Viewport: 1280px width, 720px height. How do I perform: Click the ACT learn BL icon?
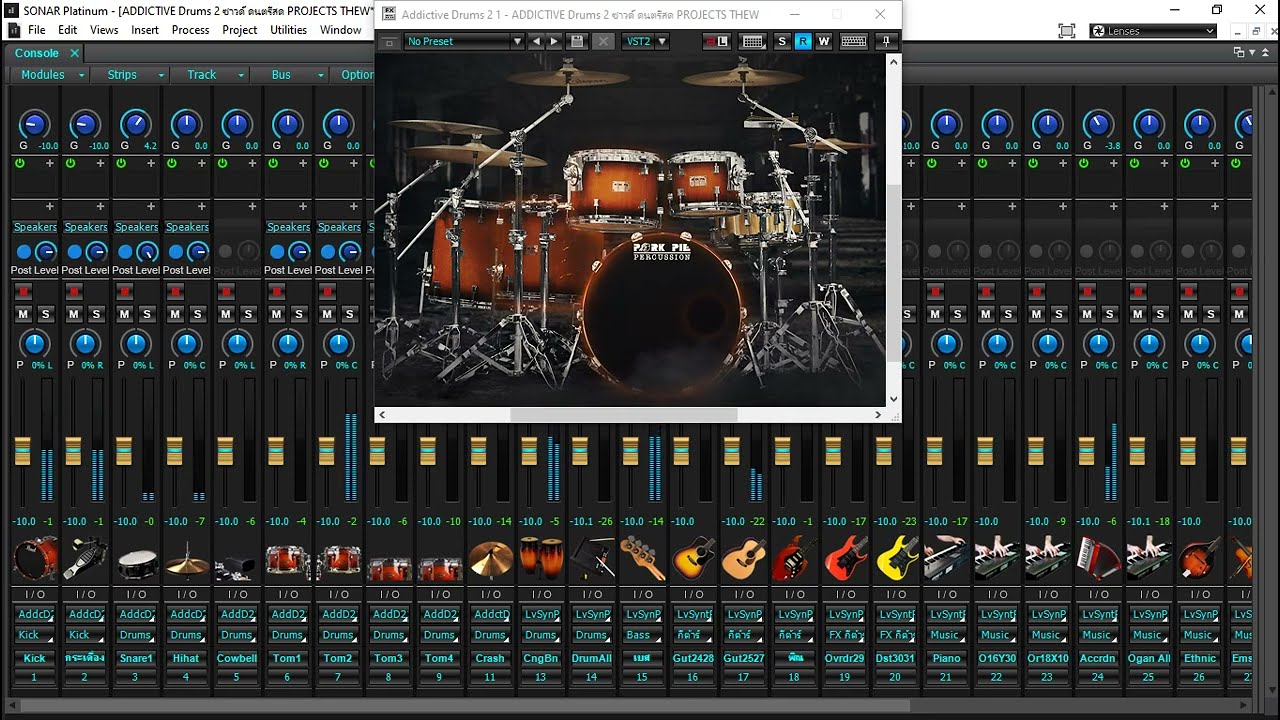[716, 41]
